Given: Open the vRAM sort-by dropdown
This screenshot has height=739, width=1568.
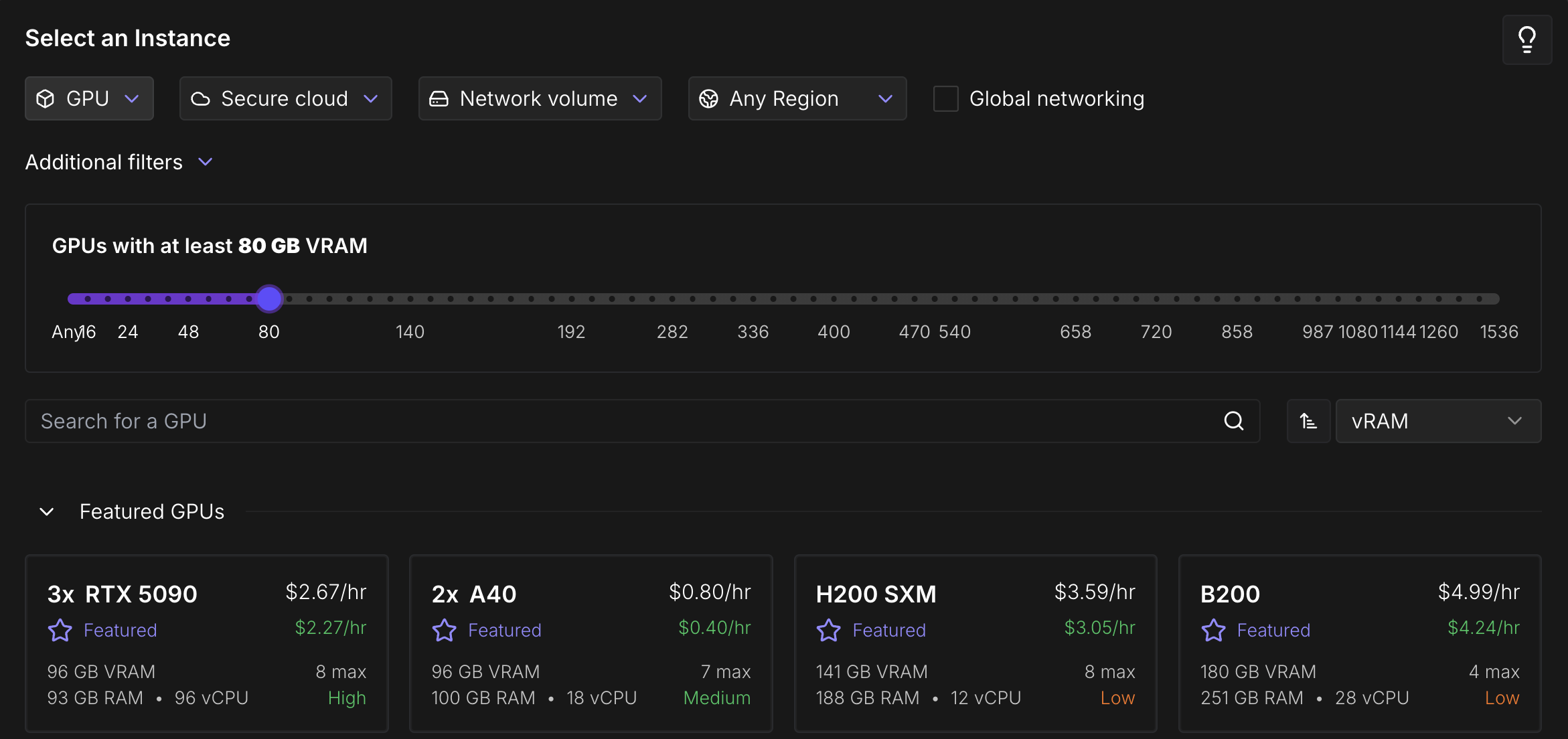Looking at the screenshot, I should [x=1438, y=421].
